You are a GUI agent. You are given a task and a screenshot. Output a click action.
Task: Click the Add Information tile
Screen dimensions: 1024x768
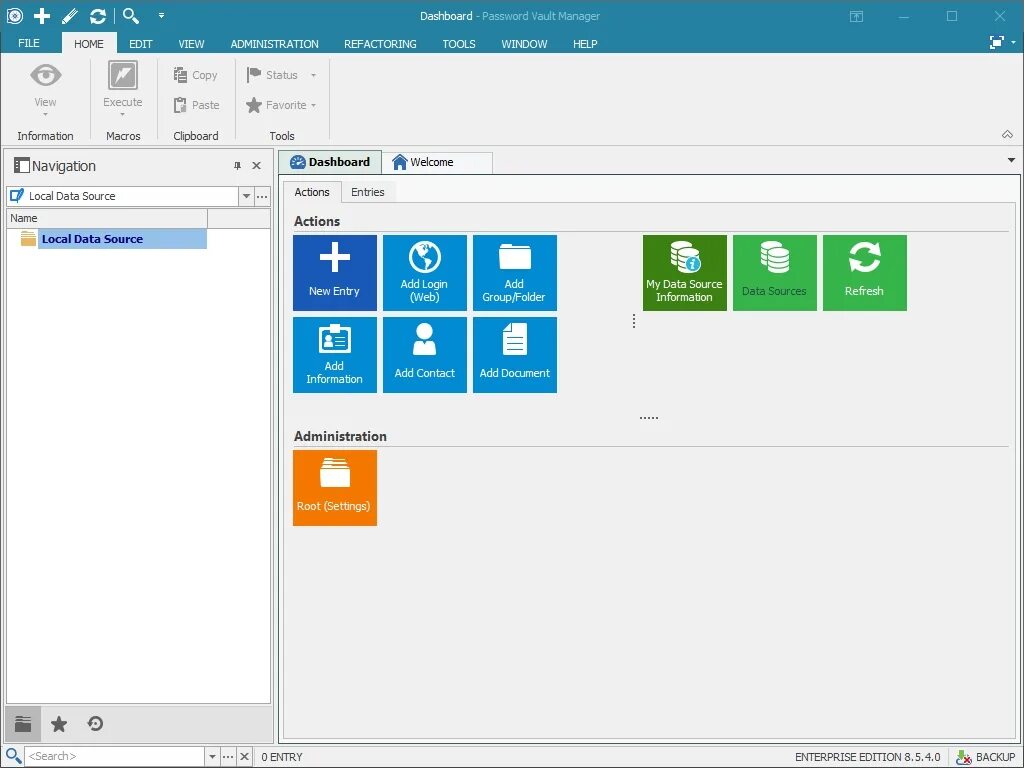[334, 355]
